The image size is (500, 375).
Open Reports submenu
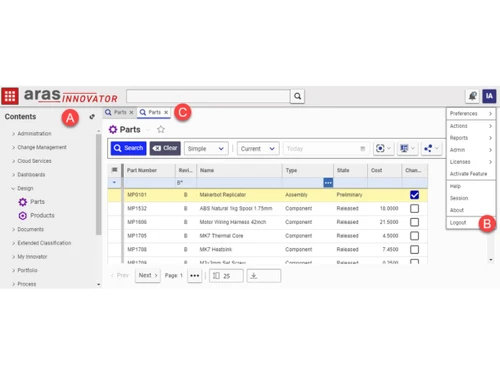[471, 138]
